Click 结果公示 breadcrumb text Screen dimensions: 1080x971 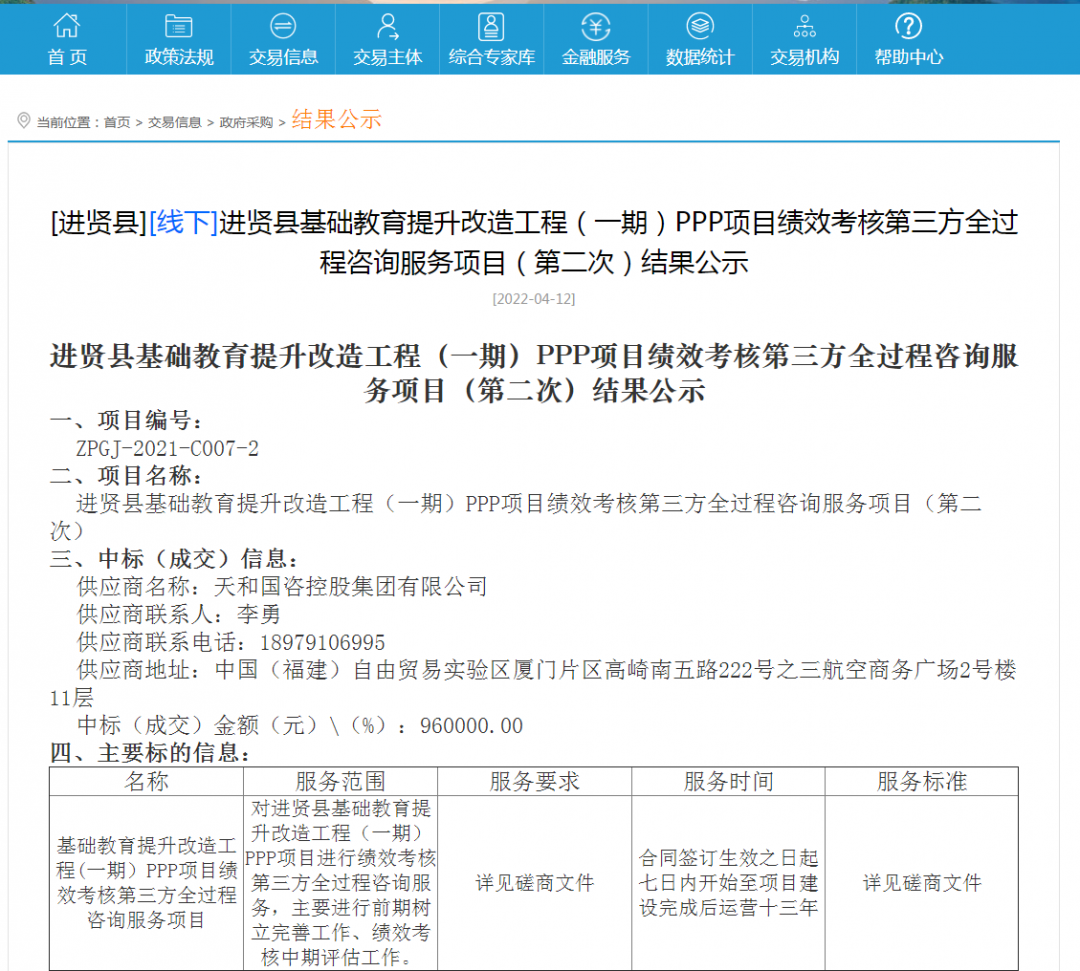click(337, 120)
